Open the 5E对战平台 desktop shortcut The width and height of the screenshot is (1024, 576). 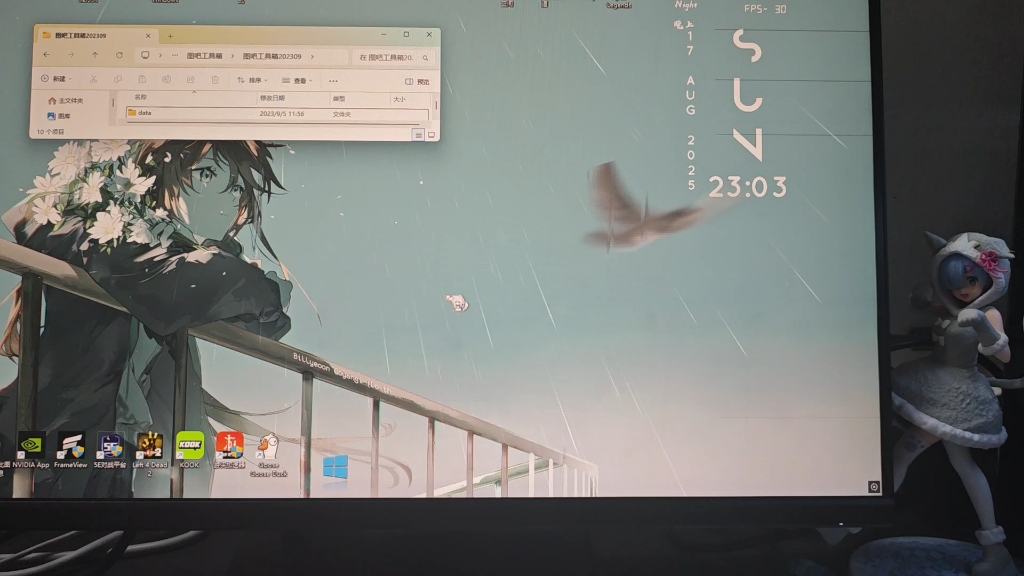110,449
